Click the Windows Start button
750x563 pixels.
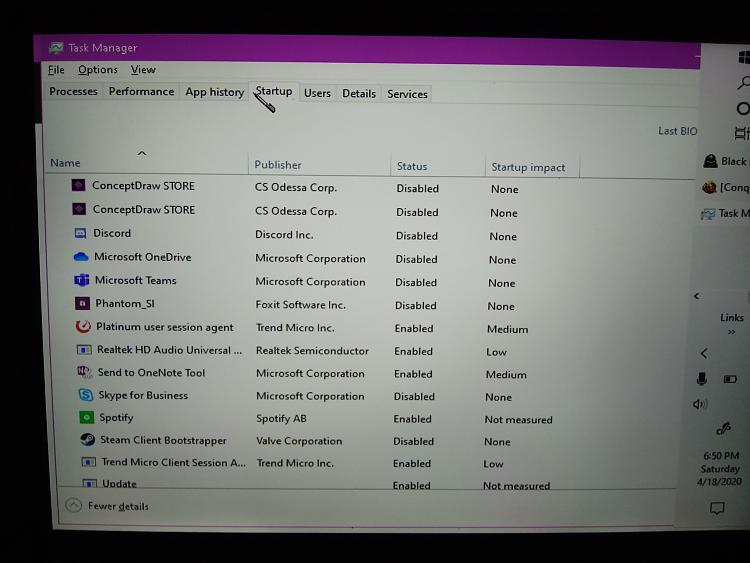click(744, 57)
